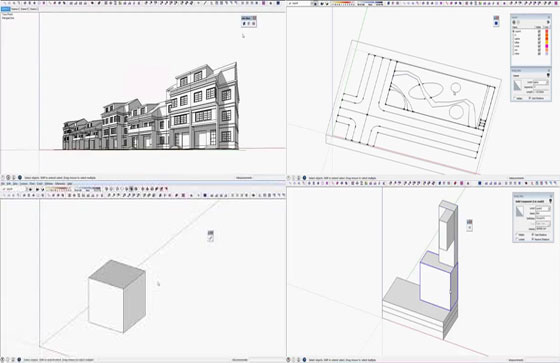
Task: Click Definition field in Solid Component Entity Info
Action: pyautogui.click(x=543, y=218)
